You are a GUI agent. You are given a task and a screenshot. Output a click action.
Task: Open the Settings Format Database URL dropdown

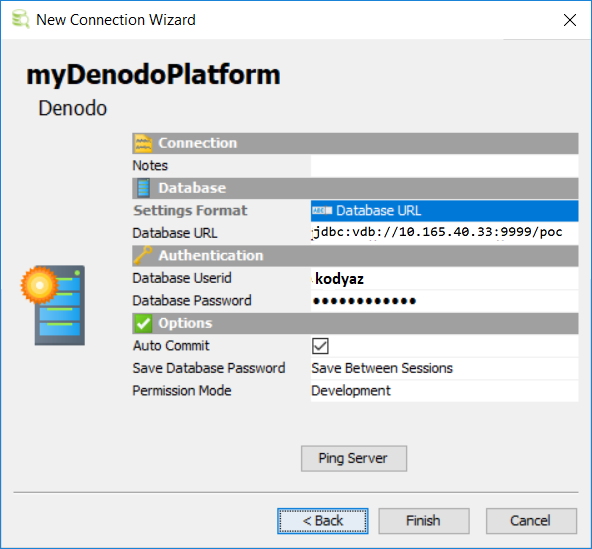coord(444,211)
